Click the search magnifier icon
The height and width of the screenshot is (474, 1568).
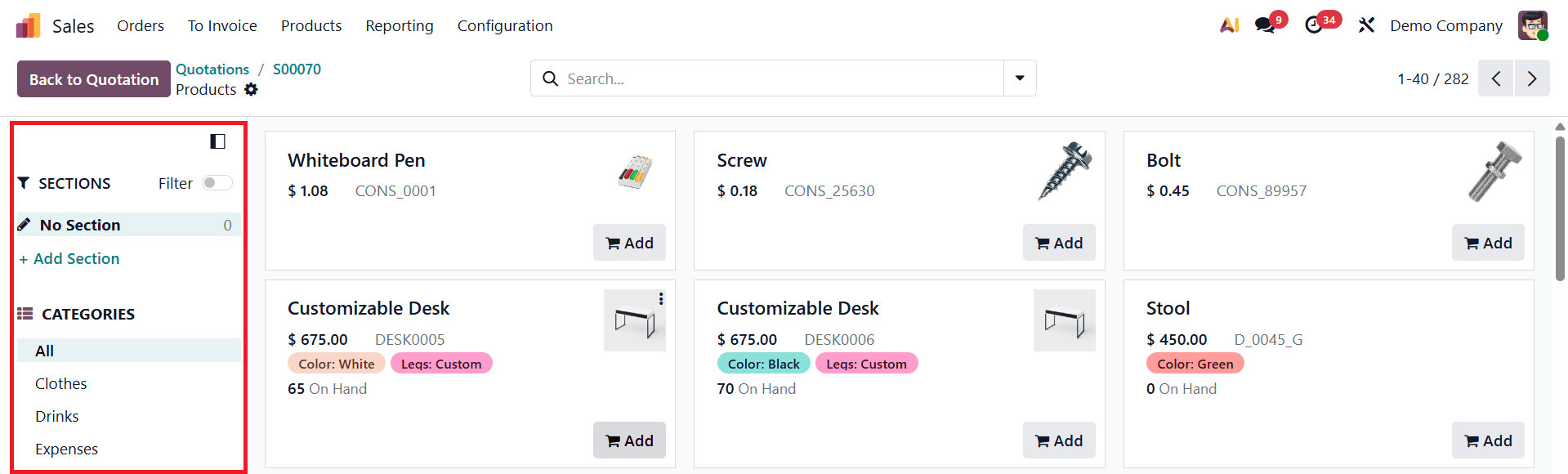(549, 78)
